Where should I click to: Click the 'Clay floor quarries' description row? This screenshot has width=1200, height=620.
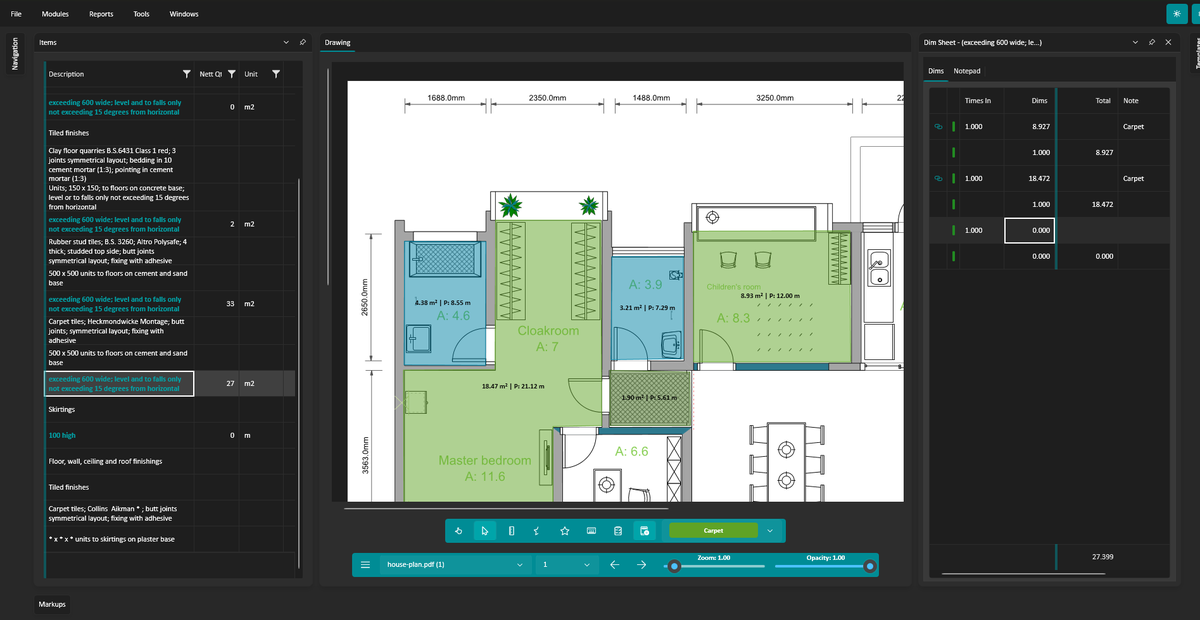pos(120,164)
